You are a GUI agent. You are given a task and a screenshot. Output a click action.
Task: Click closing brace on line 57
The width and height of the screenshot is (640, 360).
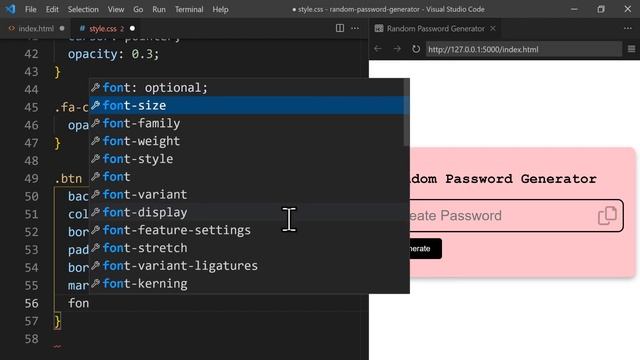(x=58, y=321)
